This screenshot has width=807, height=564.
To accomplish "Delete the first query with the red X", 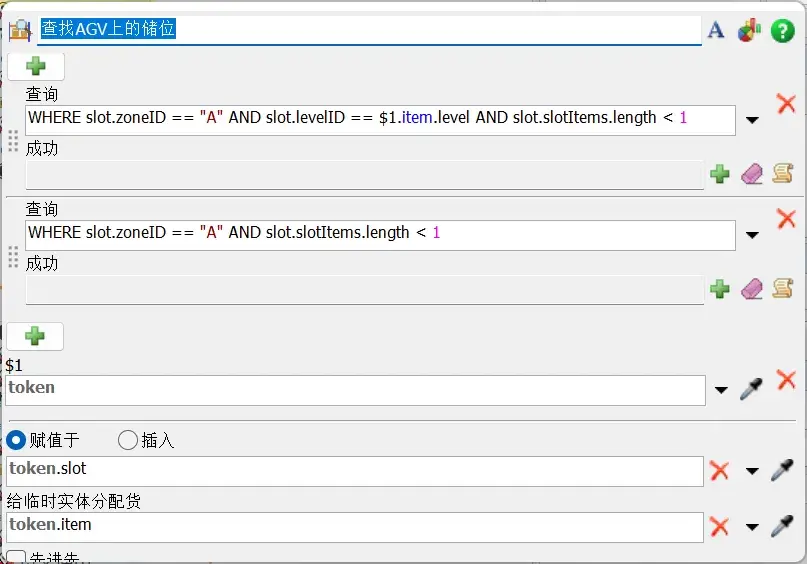I will pyautogui.click(x=786, y=103).
